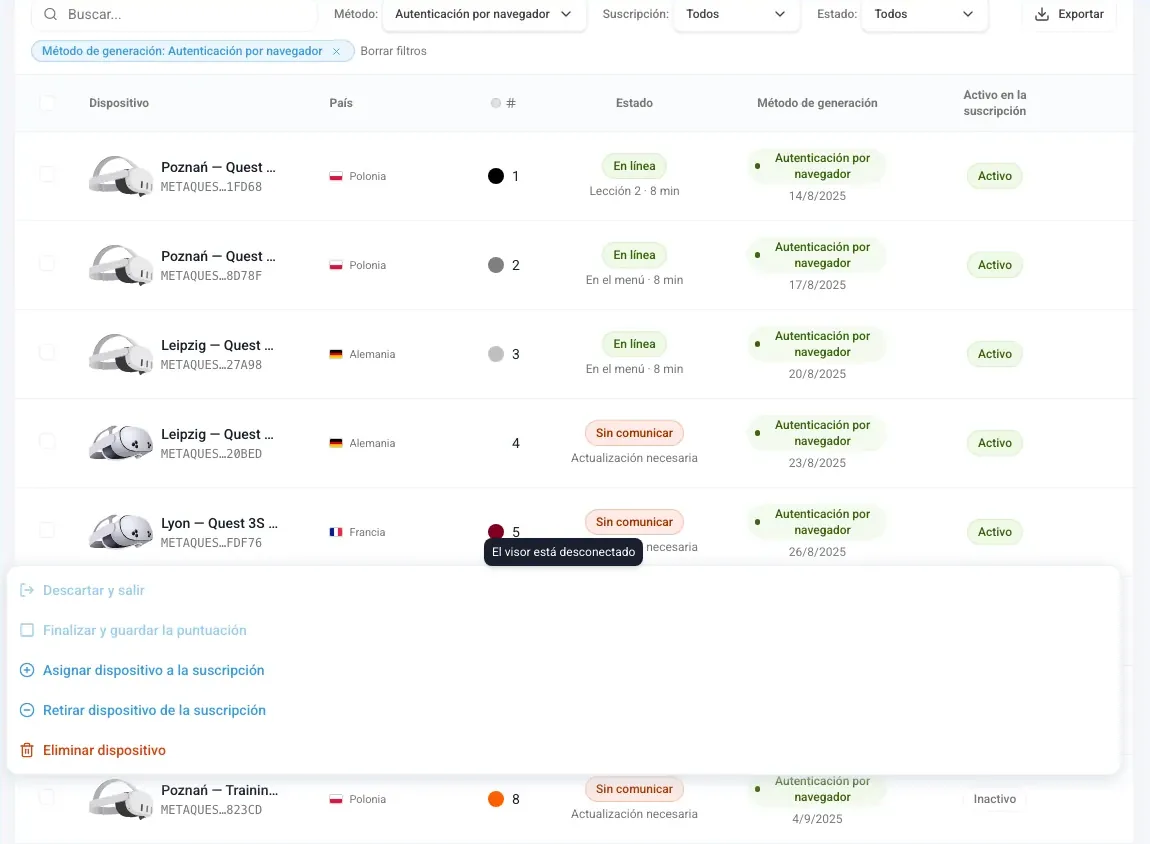Image resolution: width=1150 pixels, height=844 pixels.
Task: Remove the Método de generación filter chip
Action: point(336,51)
